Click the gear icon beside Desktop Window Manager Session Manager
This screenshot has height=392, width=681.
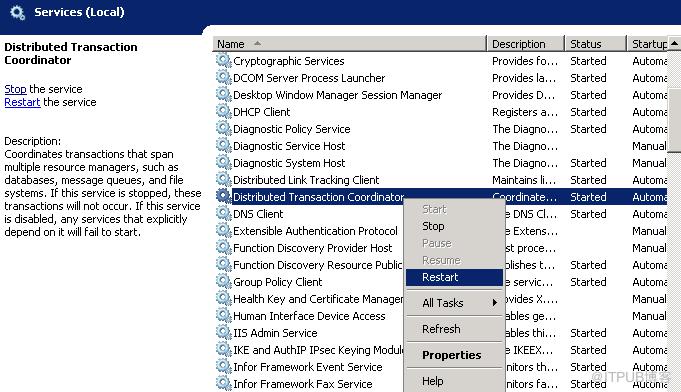coord(223,94)
